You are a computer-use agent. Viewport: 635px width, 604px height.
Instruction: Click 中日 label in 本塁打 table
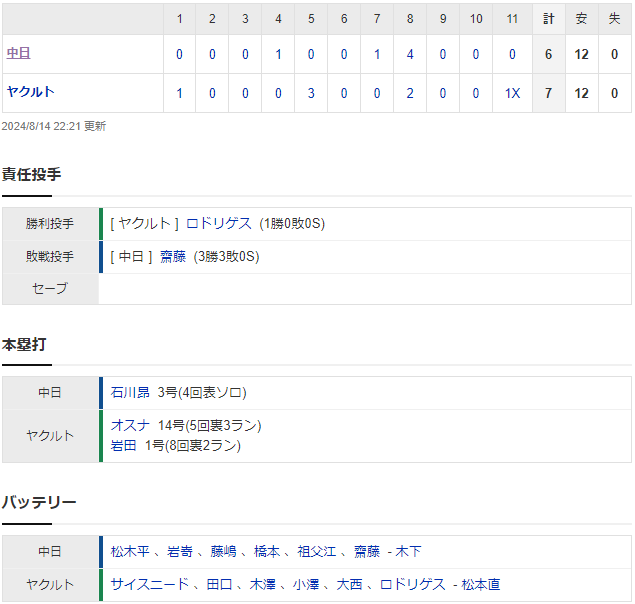click(x=50, y=393)
